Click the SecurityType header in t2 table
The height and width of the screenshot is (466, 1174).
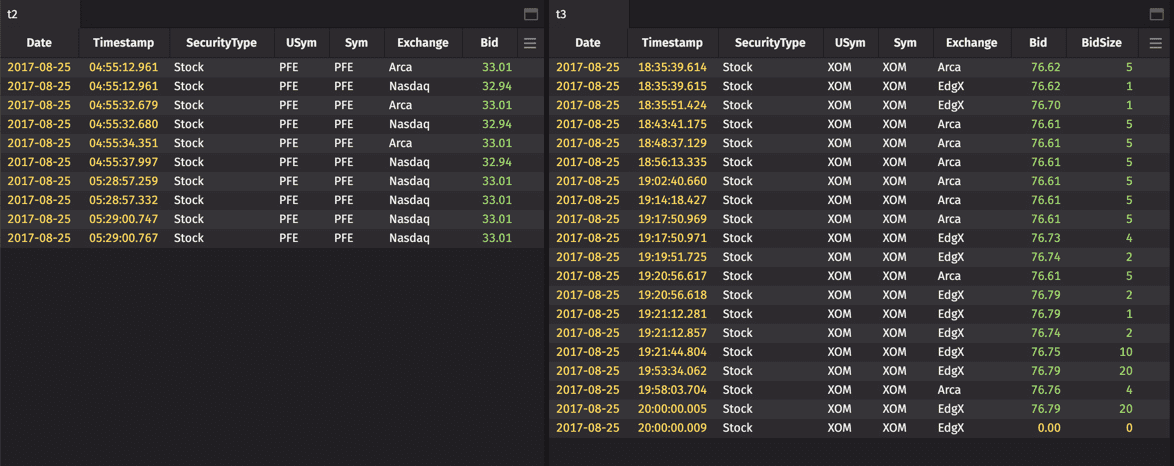(221, 43)
